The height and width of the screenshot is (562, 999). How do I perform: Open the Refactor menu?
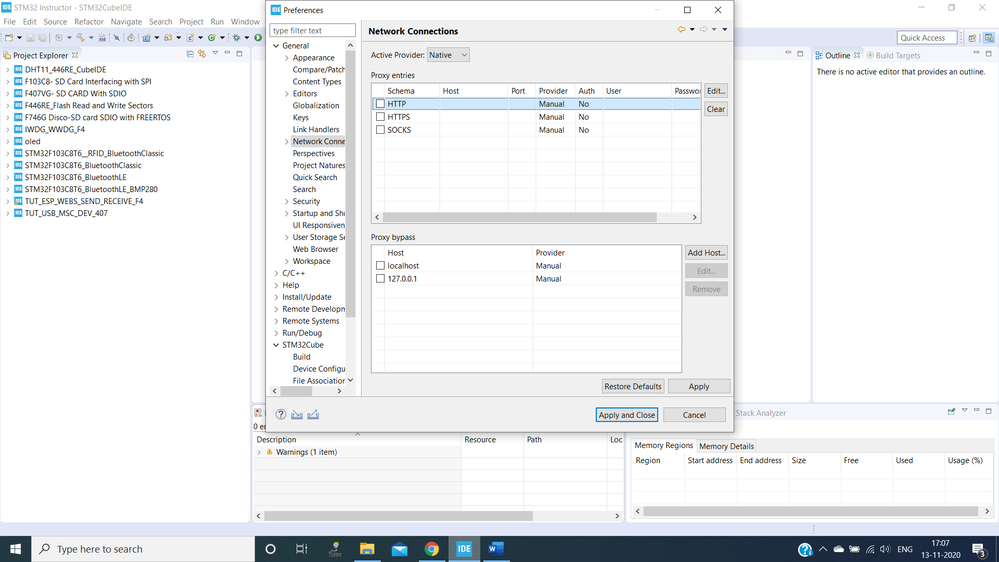[89, 22]
